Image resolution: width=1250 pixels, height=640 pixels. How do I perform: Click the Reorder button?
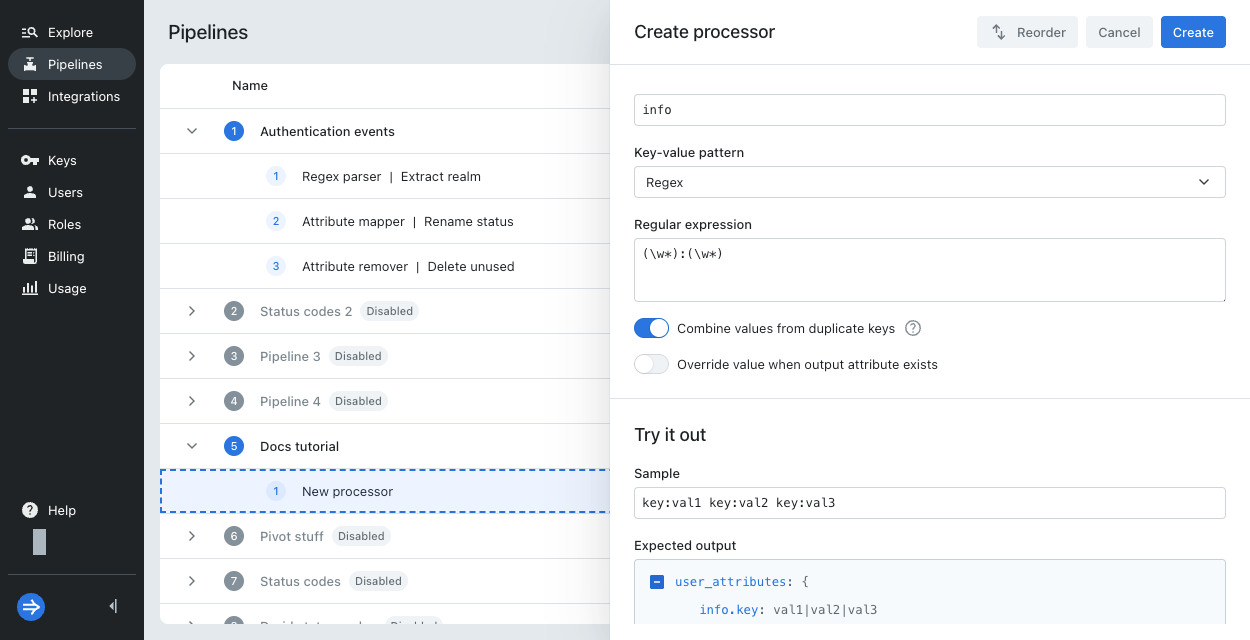pyautogui.click(x=1027, y=33)
